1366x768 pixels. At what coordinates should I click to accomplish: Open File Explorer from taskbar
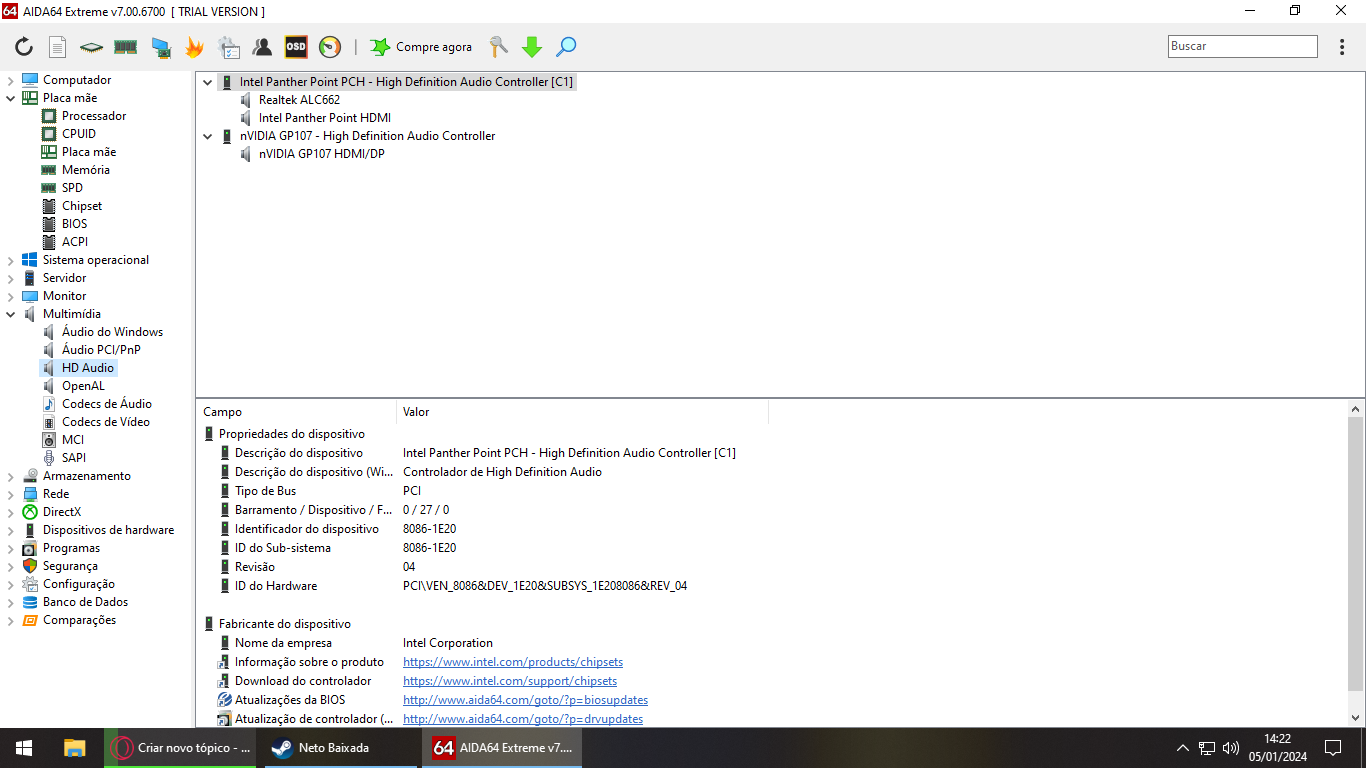[75, 748]
